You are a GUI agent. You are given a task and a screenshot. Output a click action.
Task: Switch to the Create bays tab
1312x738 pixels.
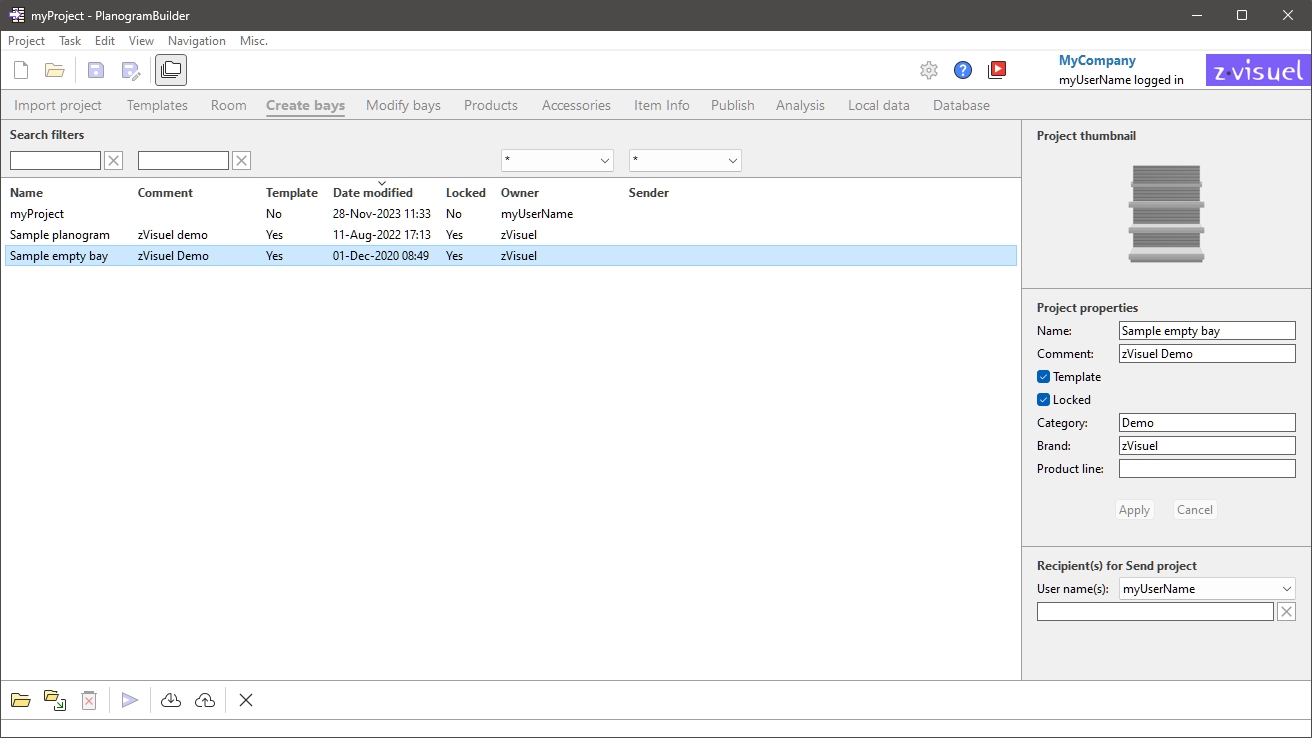pyautogui.click(x=306, y=105)
